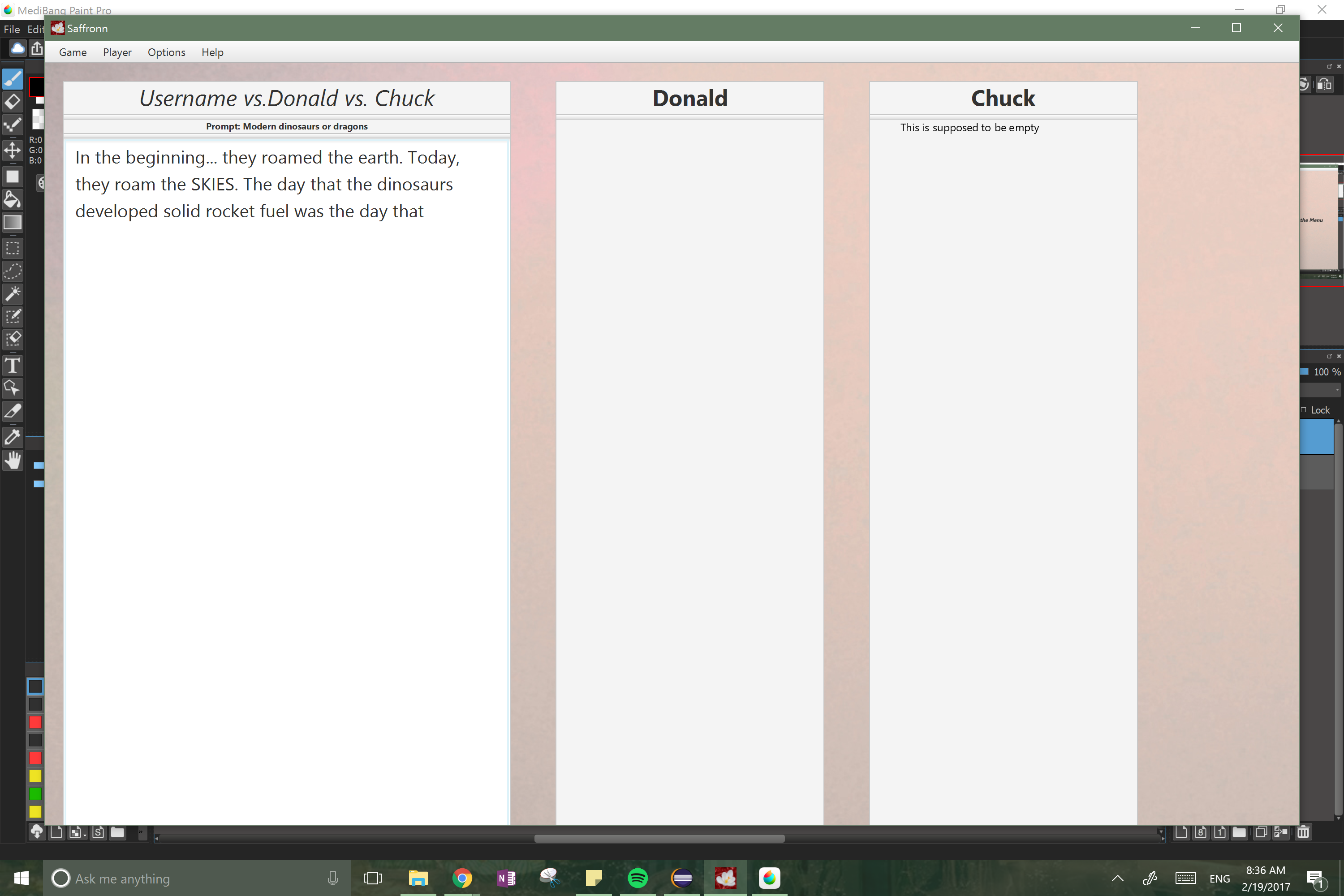Open Spotify from the taskbar
Viewport: 1344px width, 896px height.
click(x=638, y=878)
